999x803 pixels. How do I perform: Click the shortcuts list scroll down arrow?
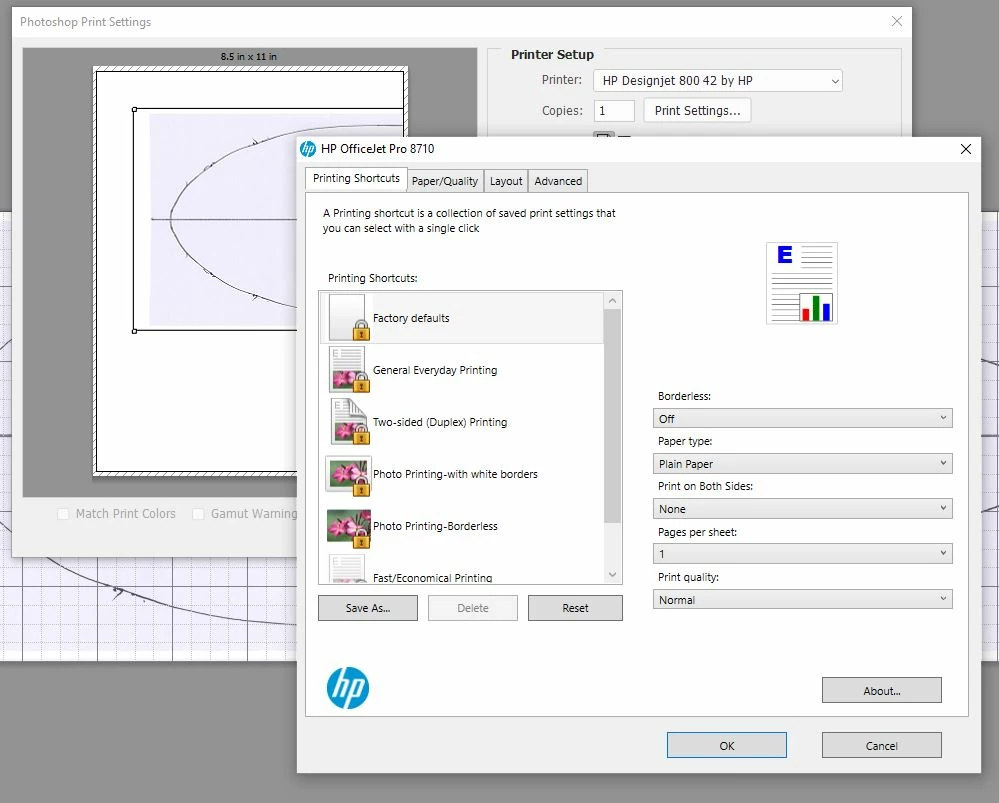click(612, 575)
